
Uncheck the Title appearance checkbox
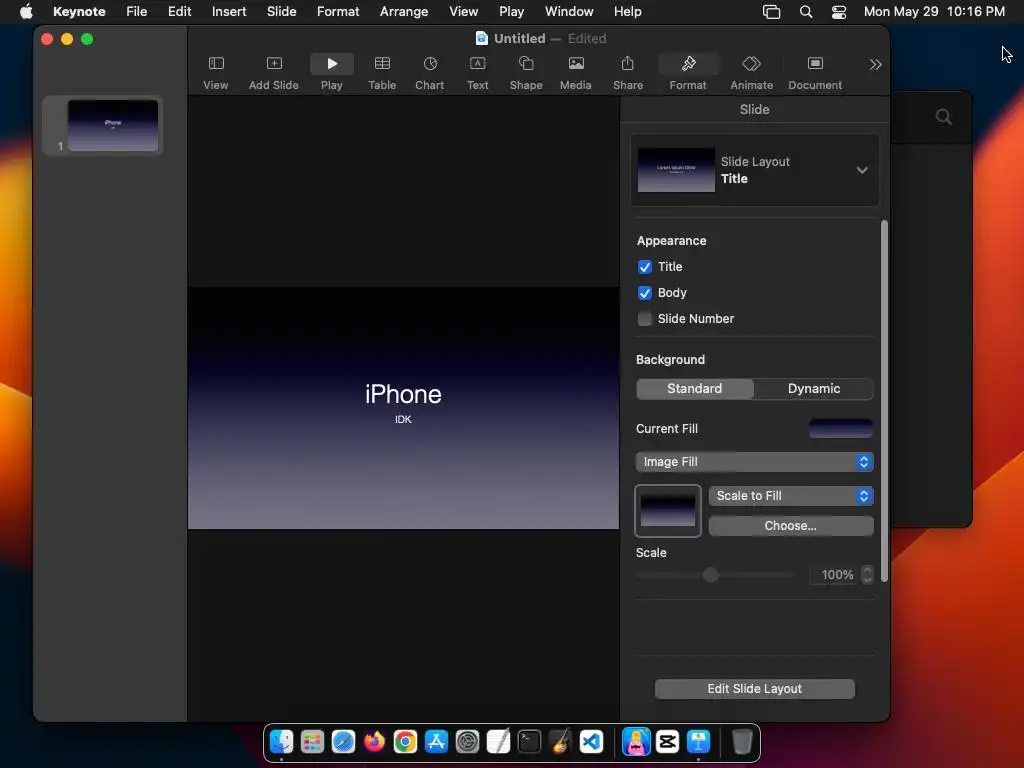(x=645, y=266)
